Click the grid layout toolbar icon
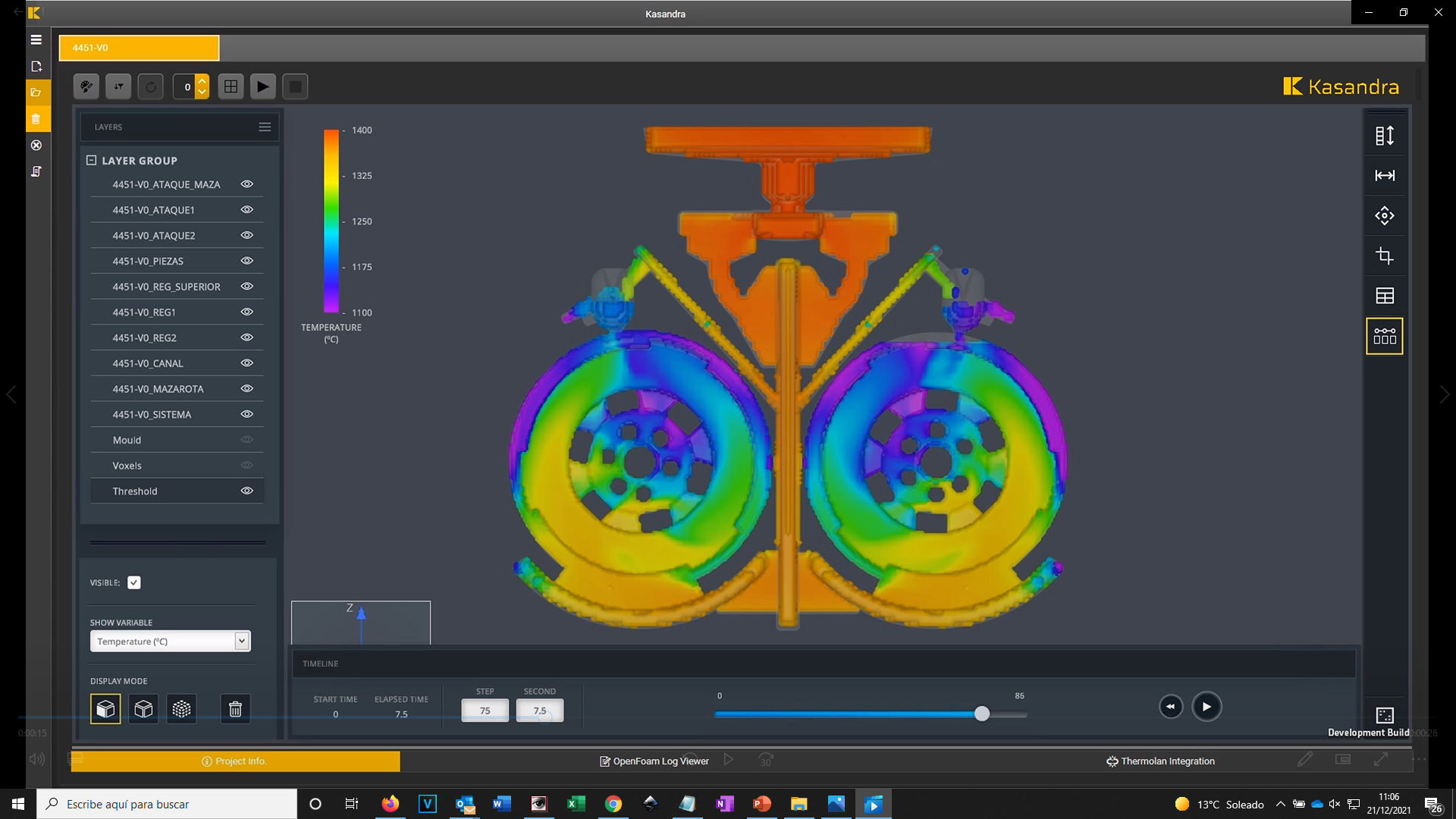 coord(231,86)
